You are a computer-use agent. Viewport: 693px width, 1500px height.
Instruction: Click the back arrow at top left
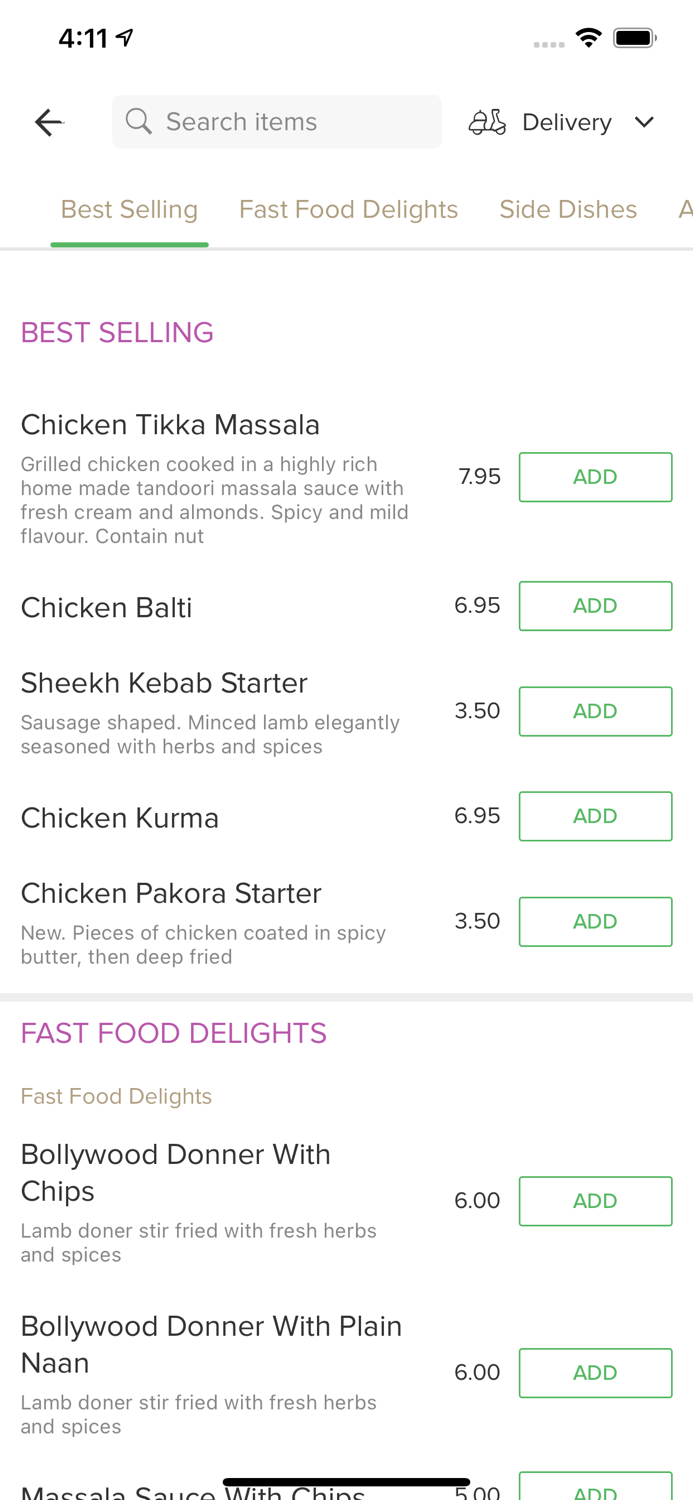(x=46, y=121)
